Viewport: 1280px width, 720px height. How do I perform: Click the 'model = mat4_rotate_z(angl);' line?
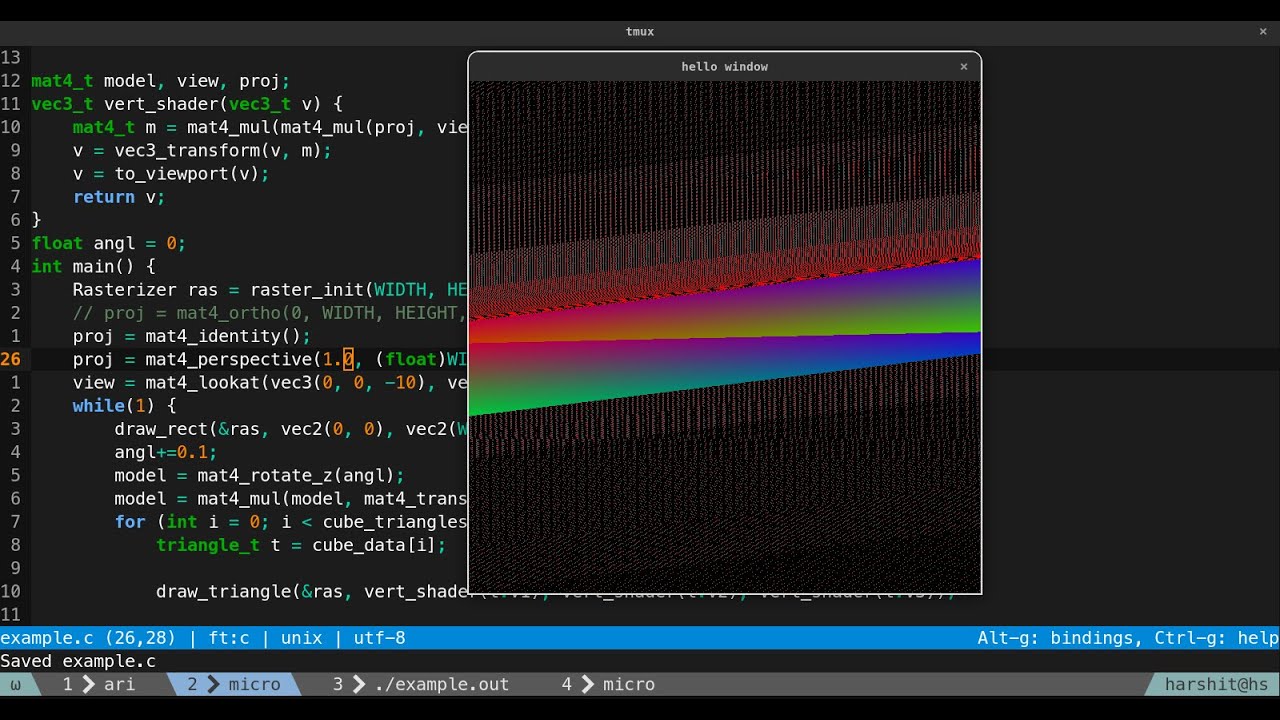[259, 475]
